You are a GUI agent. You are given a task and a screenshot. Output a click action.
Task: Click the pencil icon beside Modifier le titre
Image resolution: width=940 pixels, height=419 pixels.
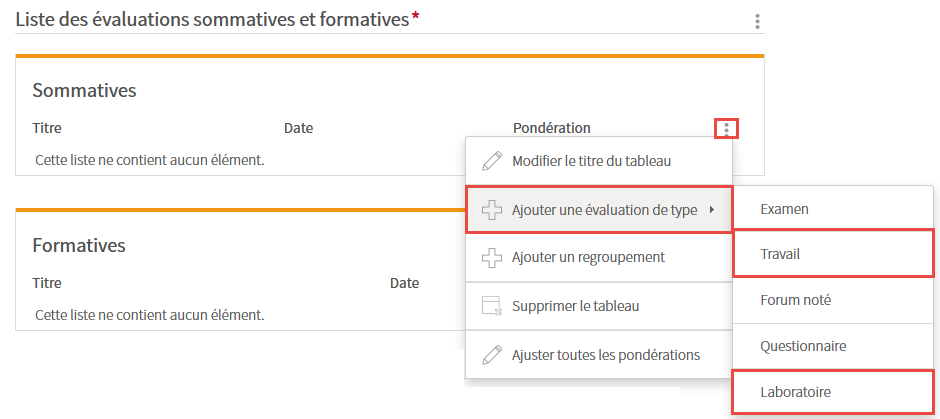tap(492, 161)
